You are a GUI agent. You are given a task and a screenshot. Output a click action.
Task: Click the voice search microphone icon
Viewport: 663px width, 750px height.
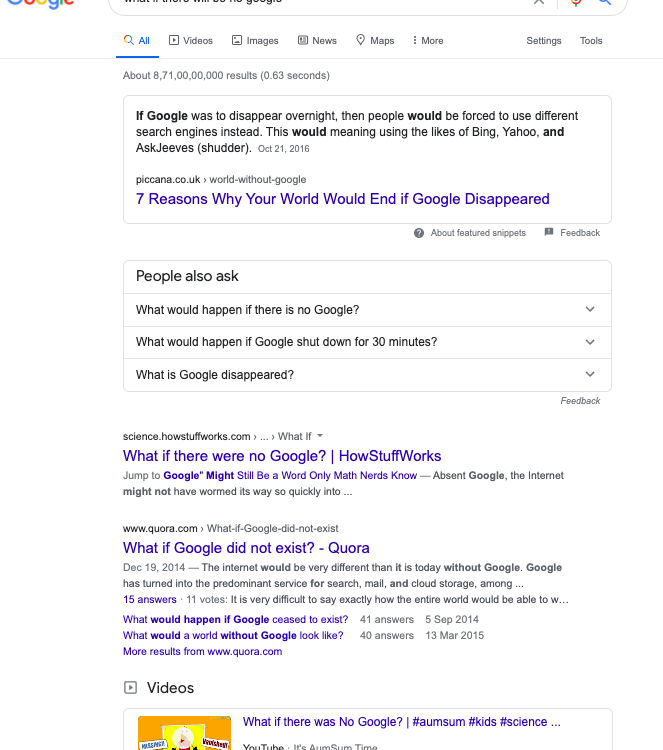576,2
